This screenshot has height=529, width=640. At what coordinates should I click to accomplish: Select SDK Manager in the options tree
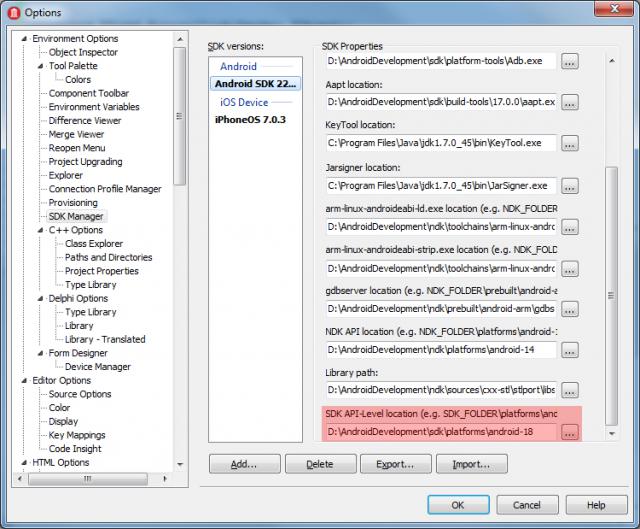76,216
